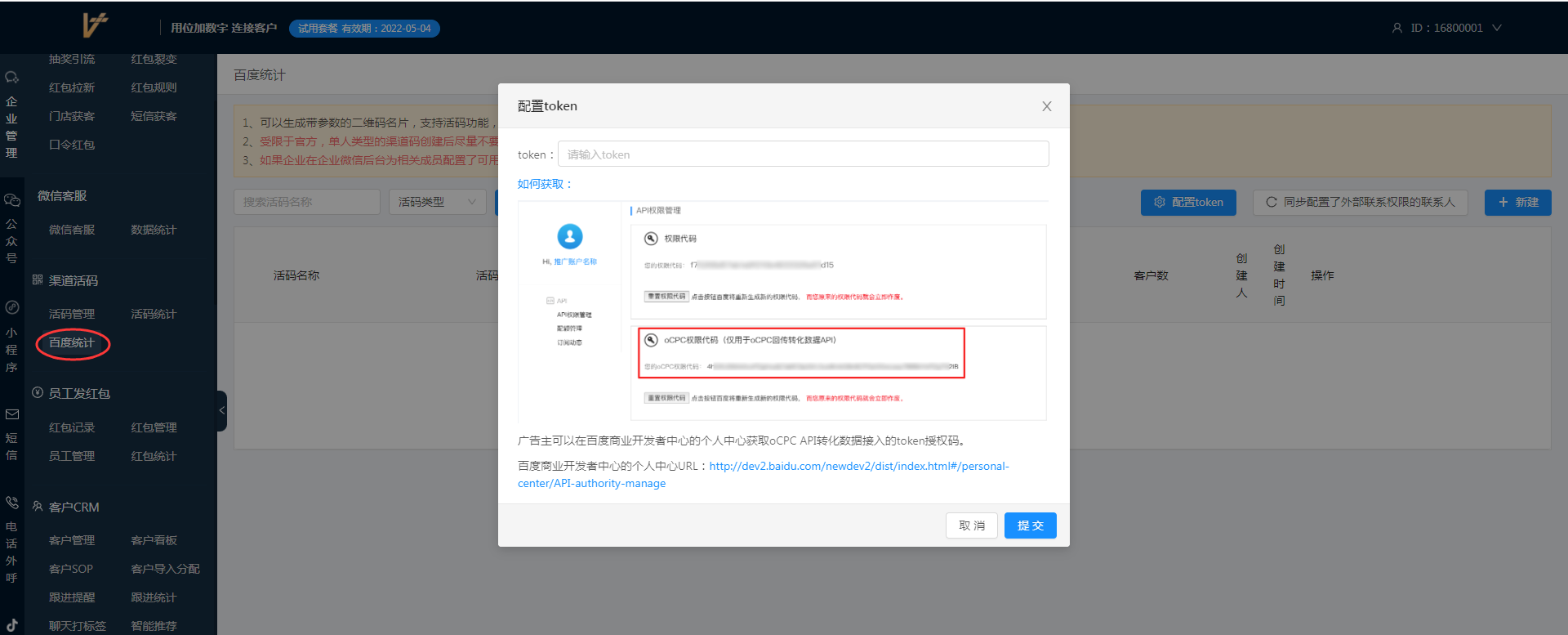
Task: Open 抽奖引流 menu item
Action: (x=72, y=59)
